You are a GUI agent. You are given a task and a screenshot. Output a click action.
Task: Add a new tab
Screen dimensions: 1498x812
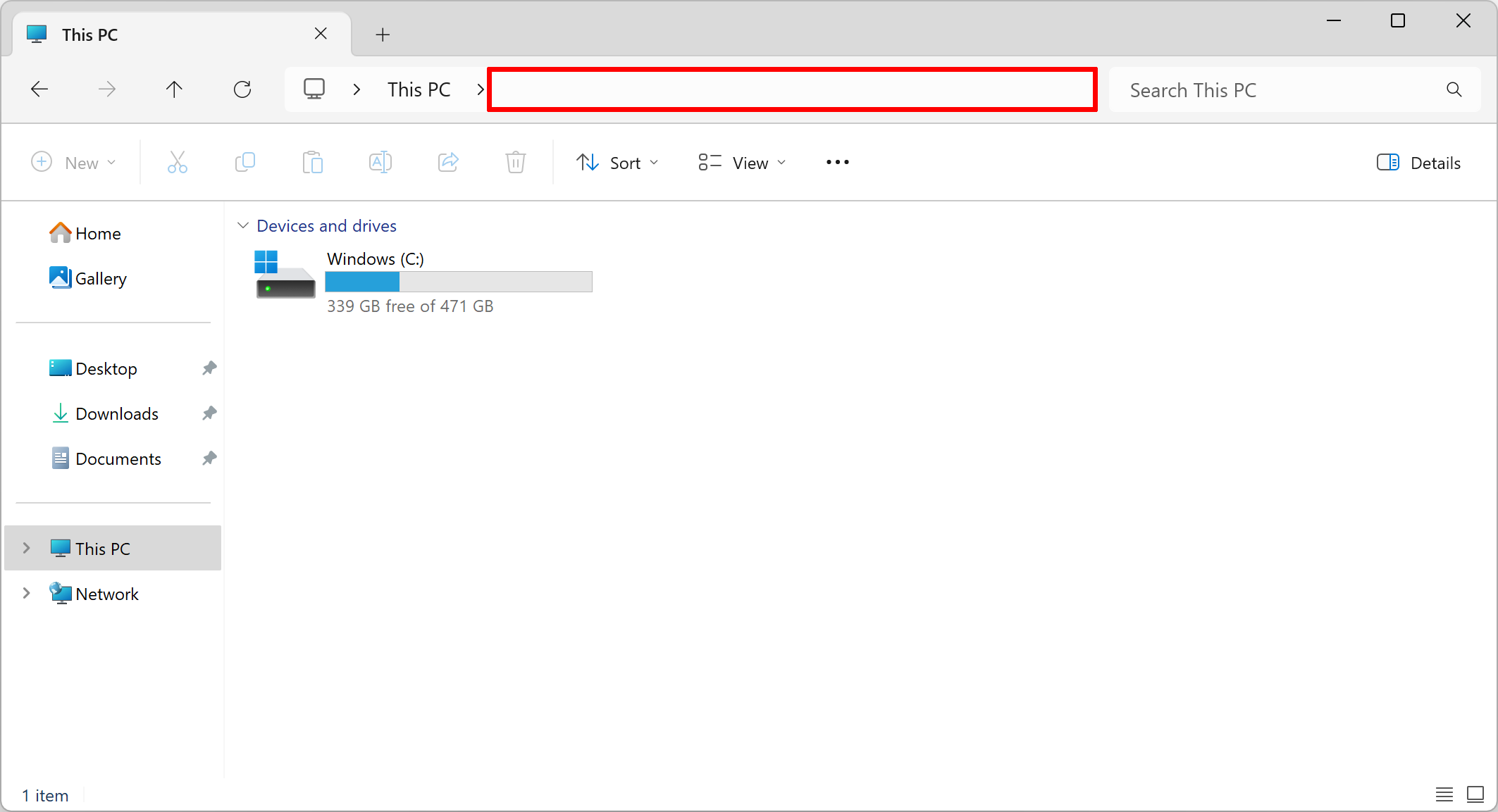383,35
